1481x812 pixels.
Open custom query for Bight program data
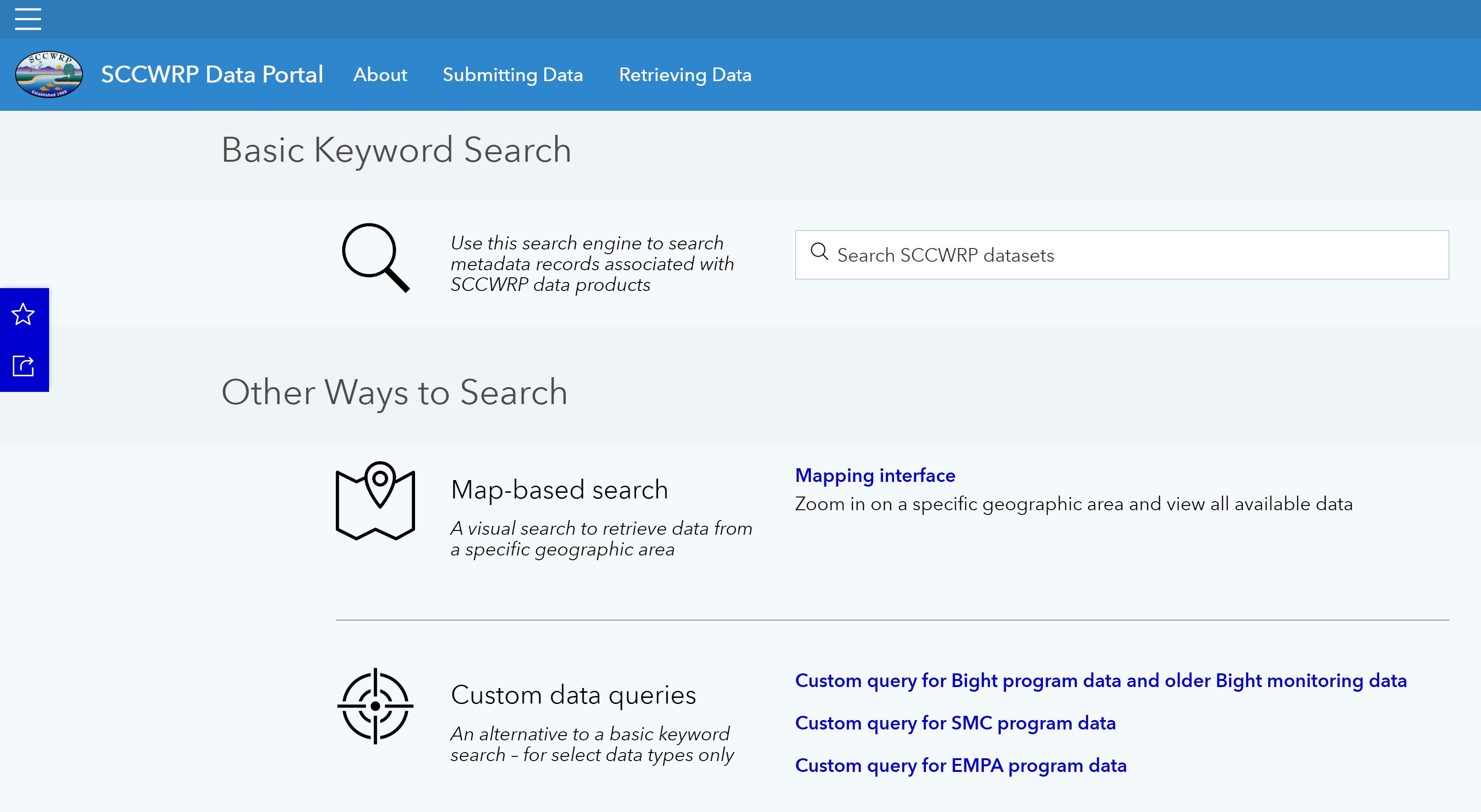1100,680
